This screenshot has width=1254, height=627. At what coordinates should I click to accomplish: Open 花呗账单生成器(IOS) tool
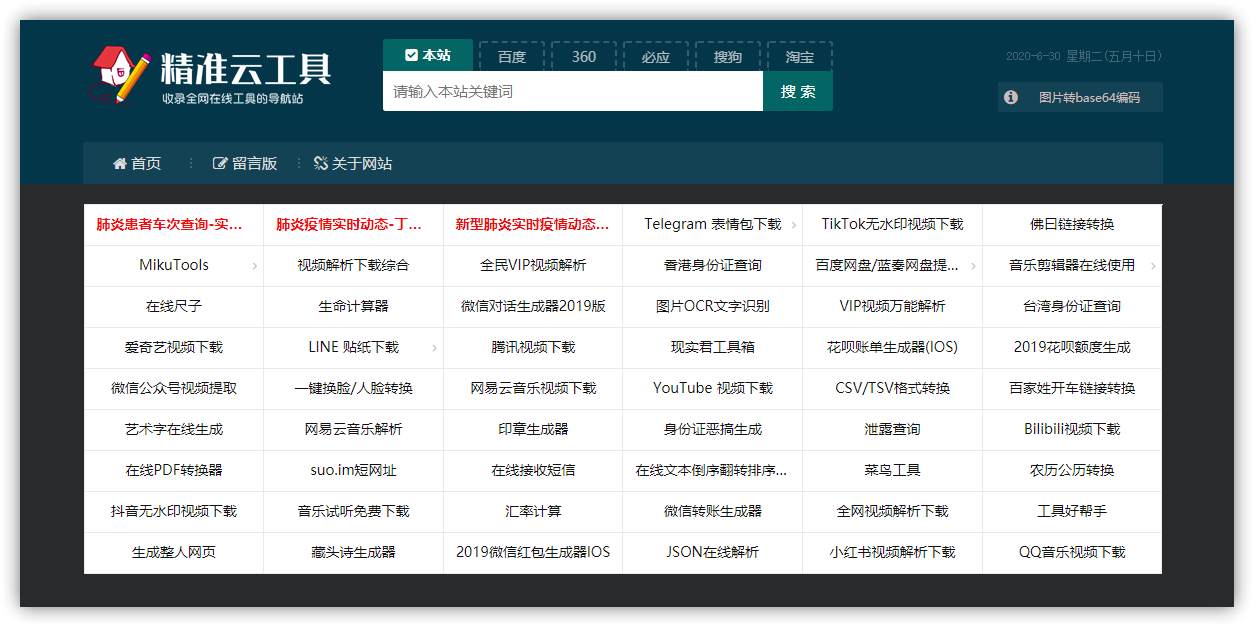click(893, 348)
